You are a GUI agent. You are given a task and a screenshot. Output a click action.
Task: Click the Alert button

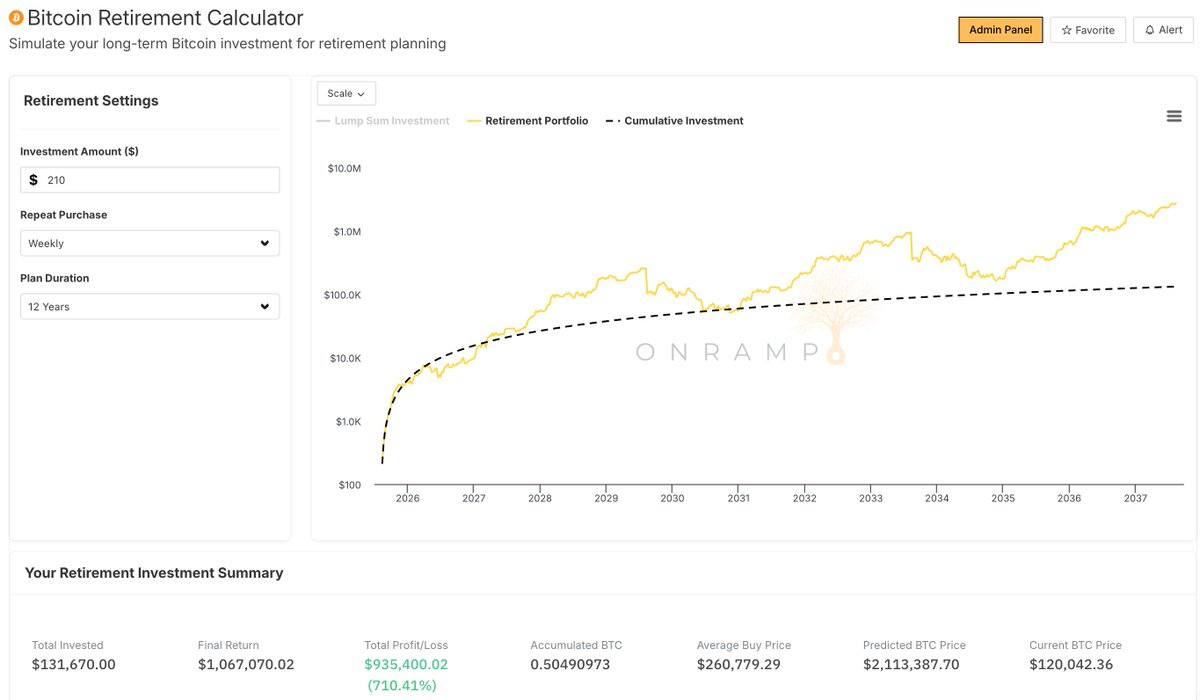(x=1162, y=29)
